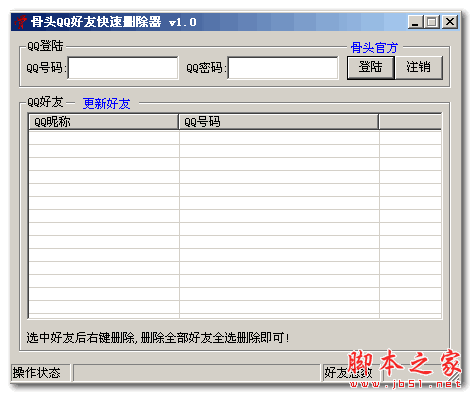Click the QQ好友 group label
The width and height of the screenshot is (473, 395).
click(x=45, y=102)
